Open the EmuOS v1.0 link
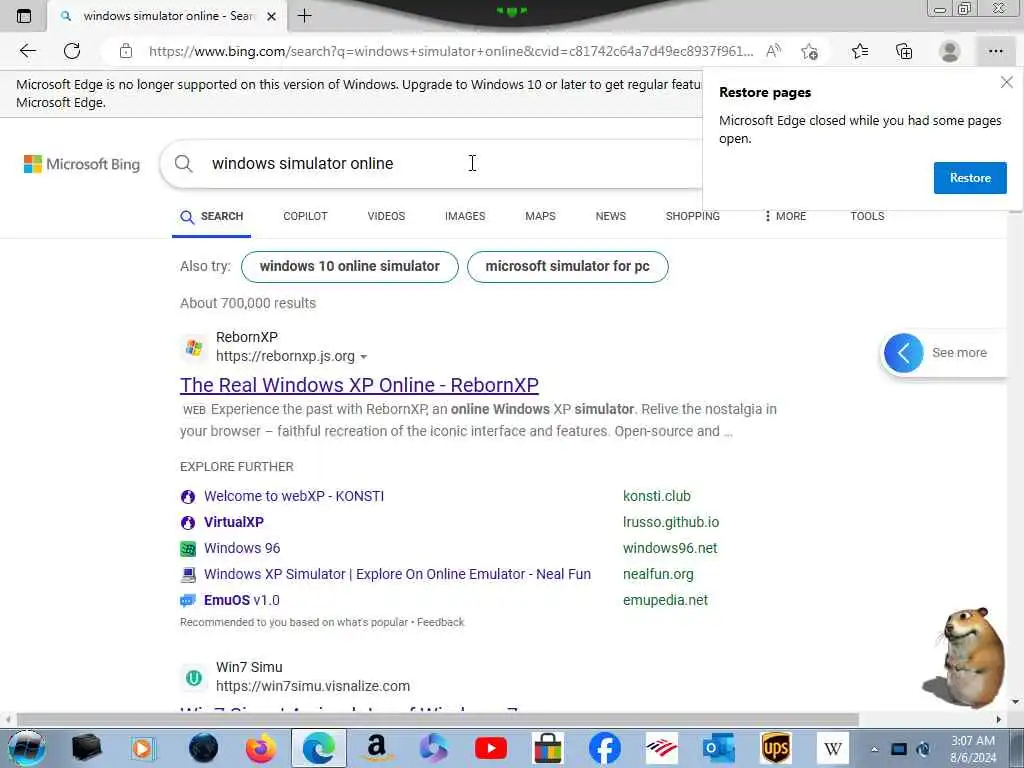Viewport: 1024px width, 768px height. point(242,600)
